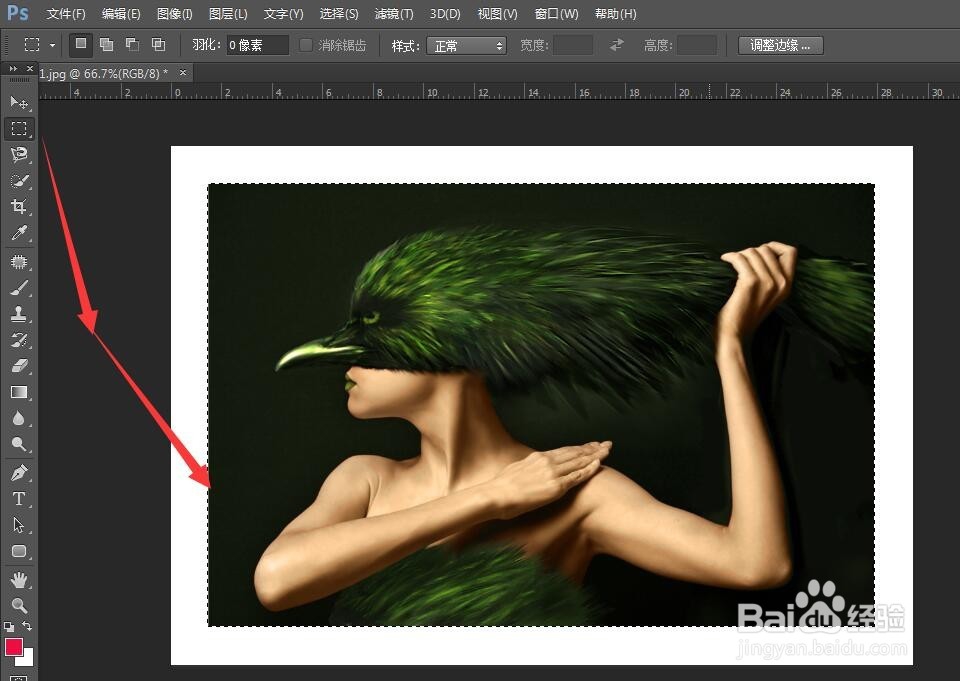
Task: Click the 调整边缘 refine edge button
Action: click(780, 45)
